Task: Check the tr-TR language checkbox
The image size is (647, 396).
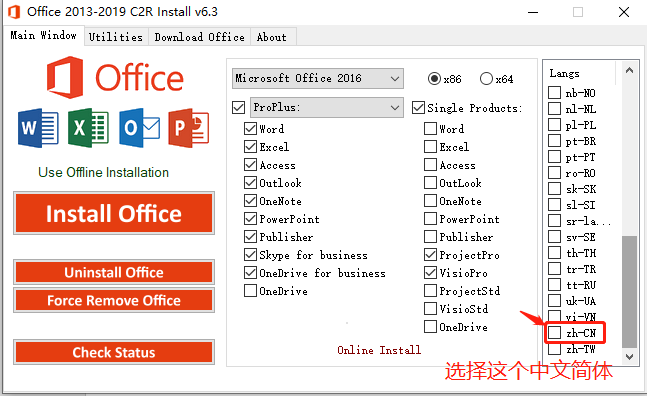Action: coord(555,269)
